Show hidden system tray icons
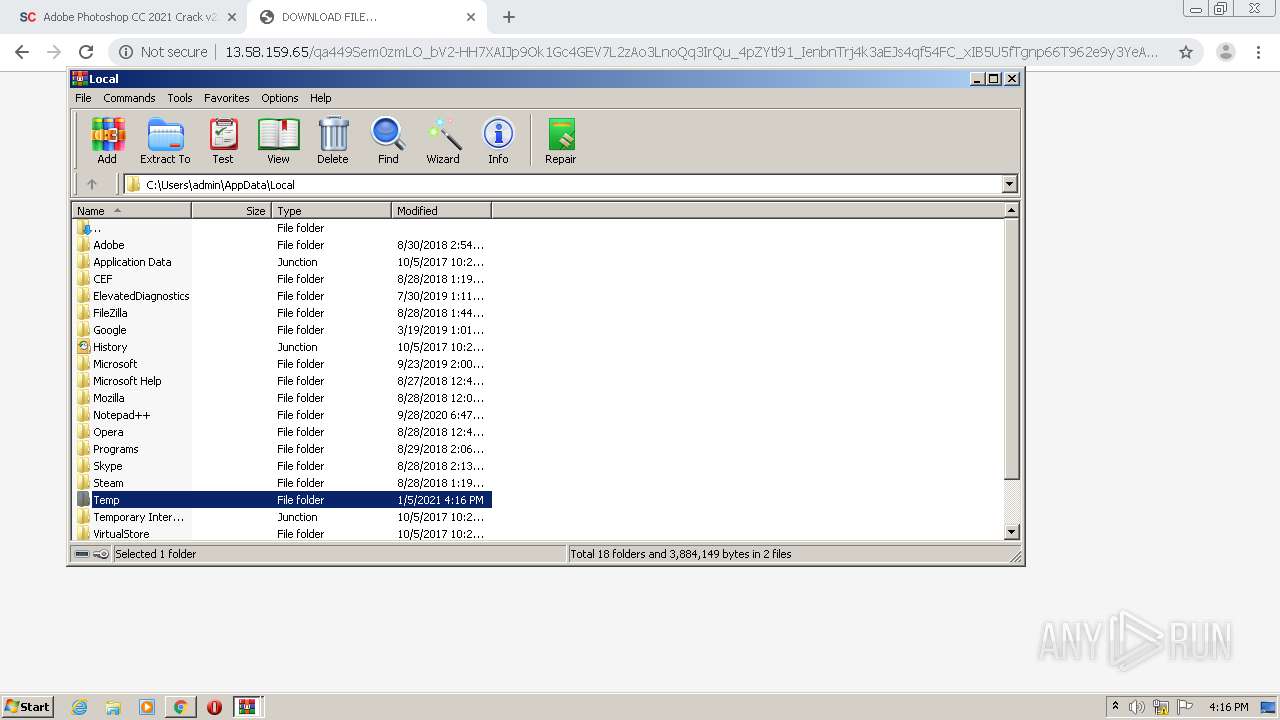This screenshot has width=1280, height=720. point(1115,706)
